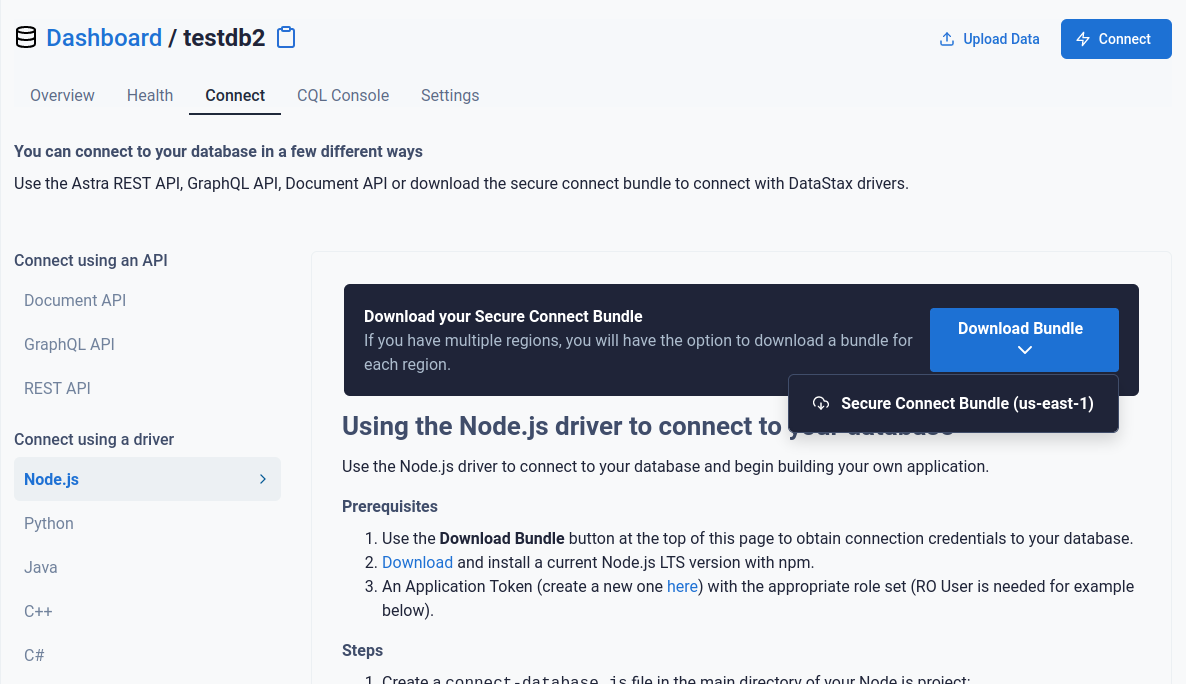Click 'Connect using a driver' heading
1186x684 pixels.
pos(94,440)
